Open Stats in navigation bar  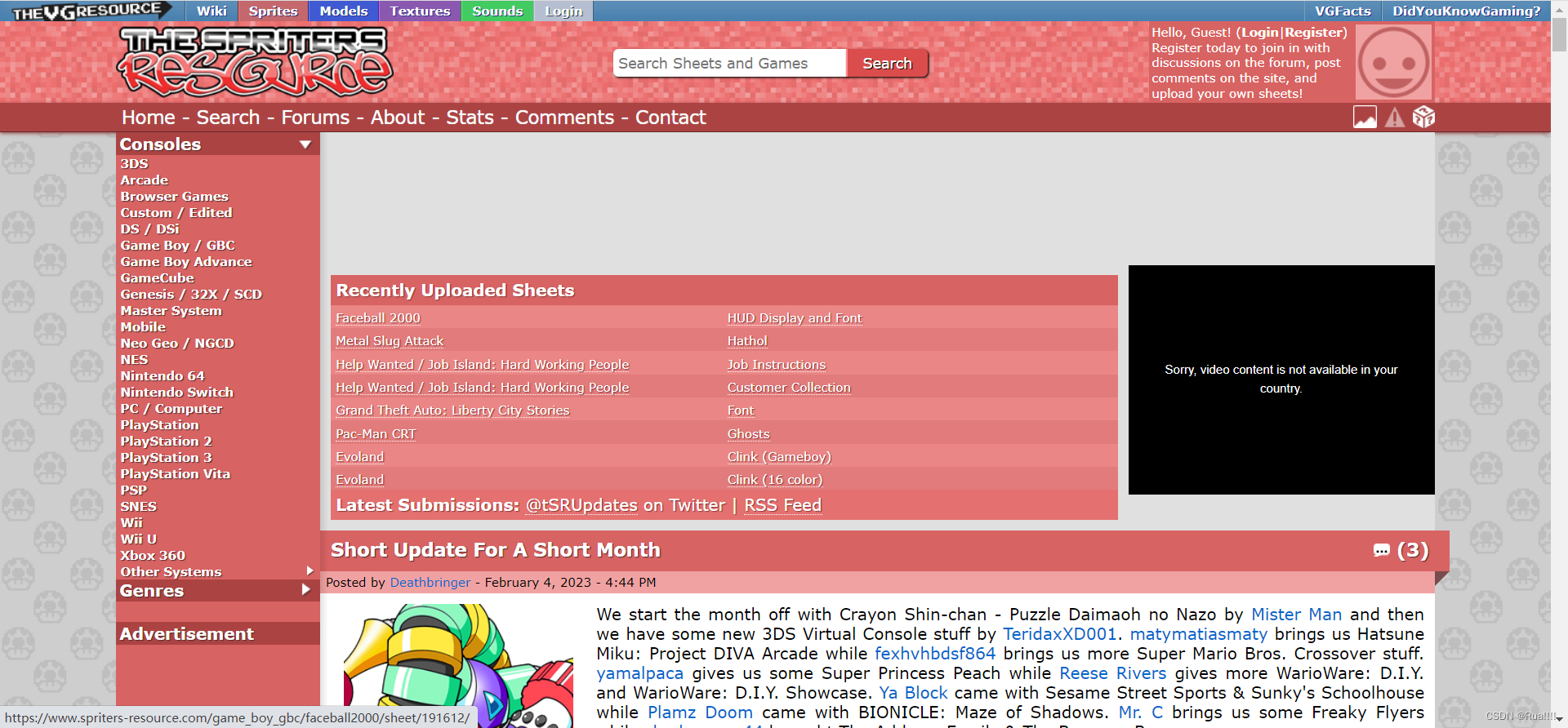point(470,118)
